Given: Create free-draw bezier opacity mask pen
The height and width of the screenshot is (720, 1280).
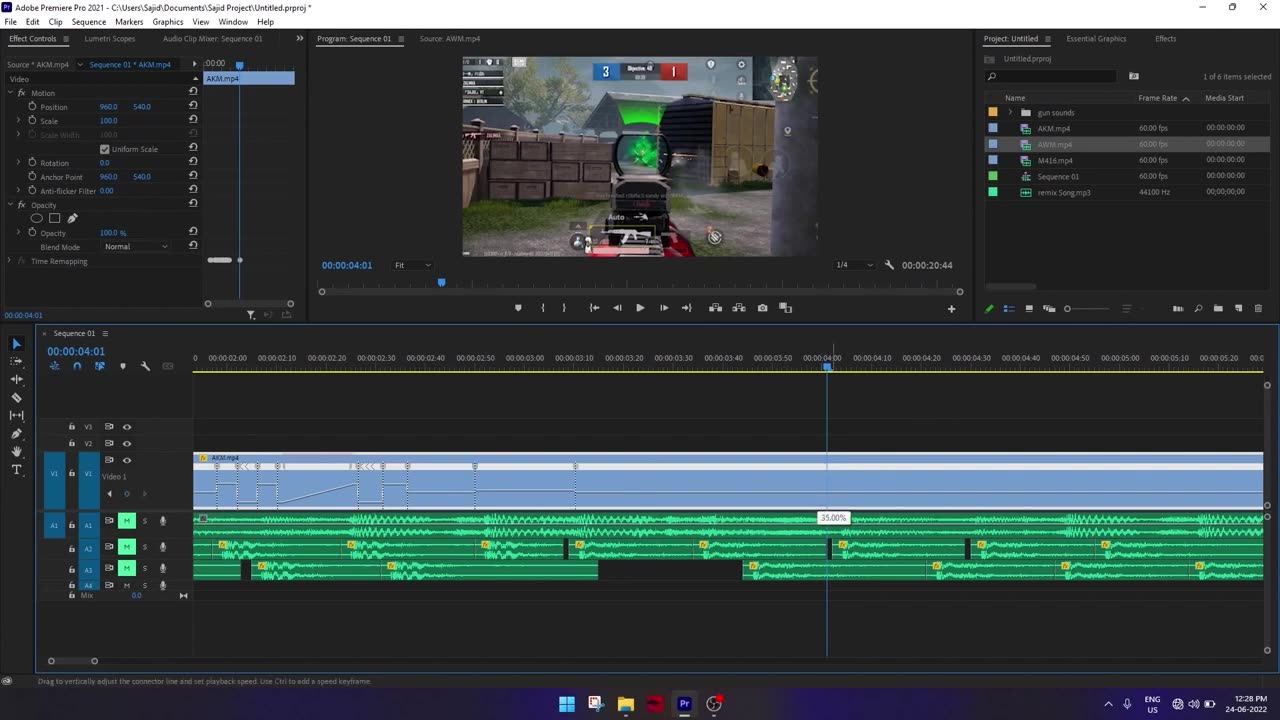Looking at the screenshot, I should (x=72, y=218).
